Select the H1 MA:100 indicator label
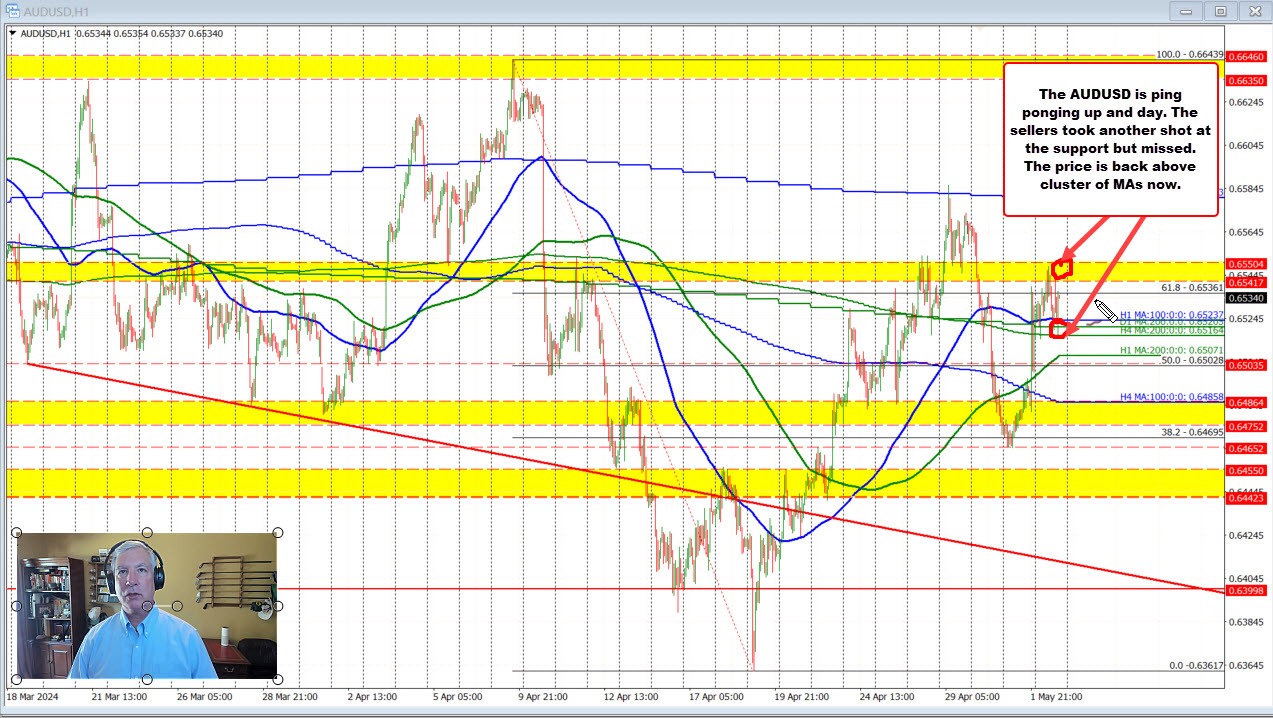 click(x=1172, y=314)
